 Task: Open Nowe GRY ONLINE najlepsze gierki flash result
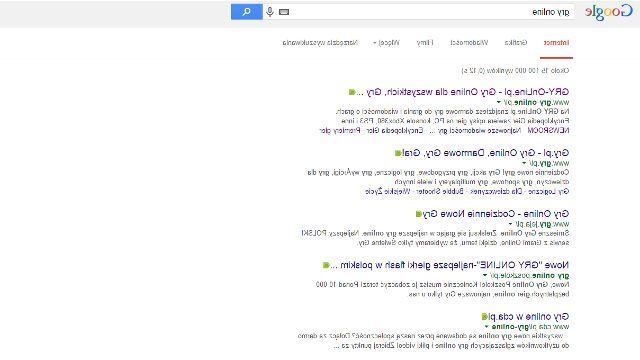(x=450, y=265)
